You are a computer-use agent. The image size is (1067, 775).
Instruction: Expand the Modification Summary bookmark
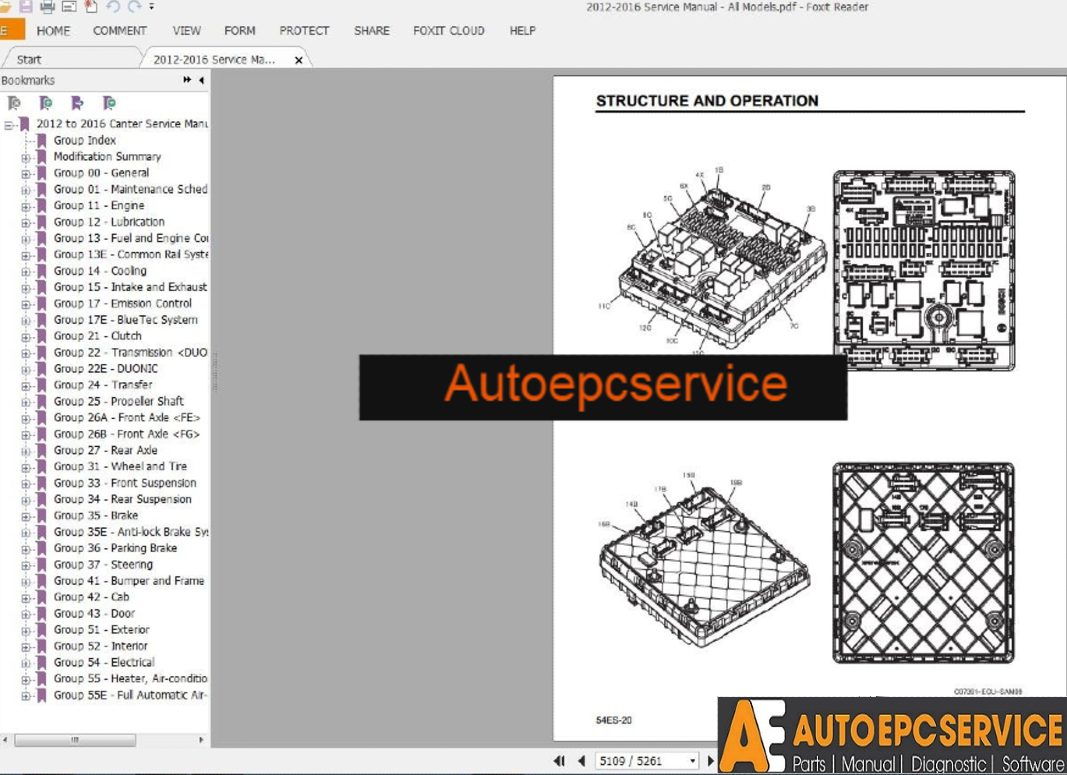coord(26,157)
